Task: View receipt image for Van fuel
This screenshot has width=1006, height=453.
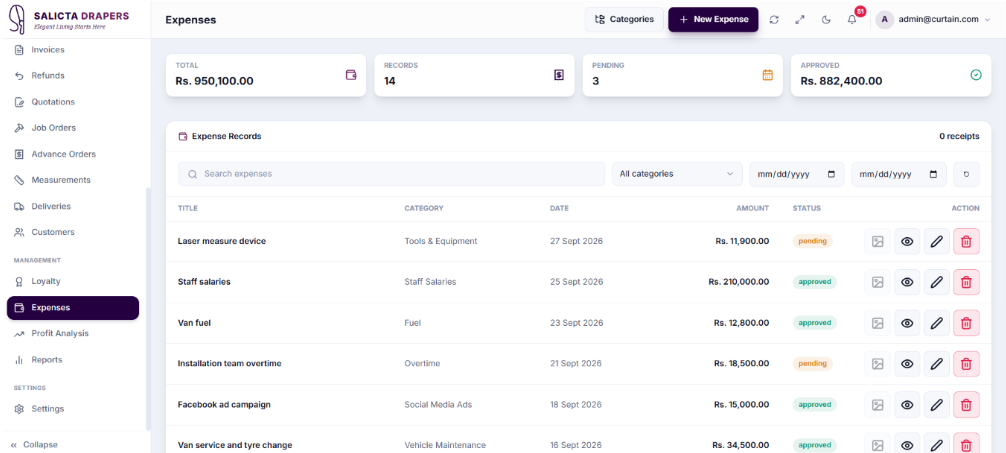Action: (878, 323)
